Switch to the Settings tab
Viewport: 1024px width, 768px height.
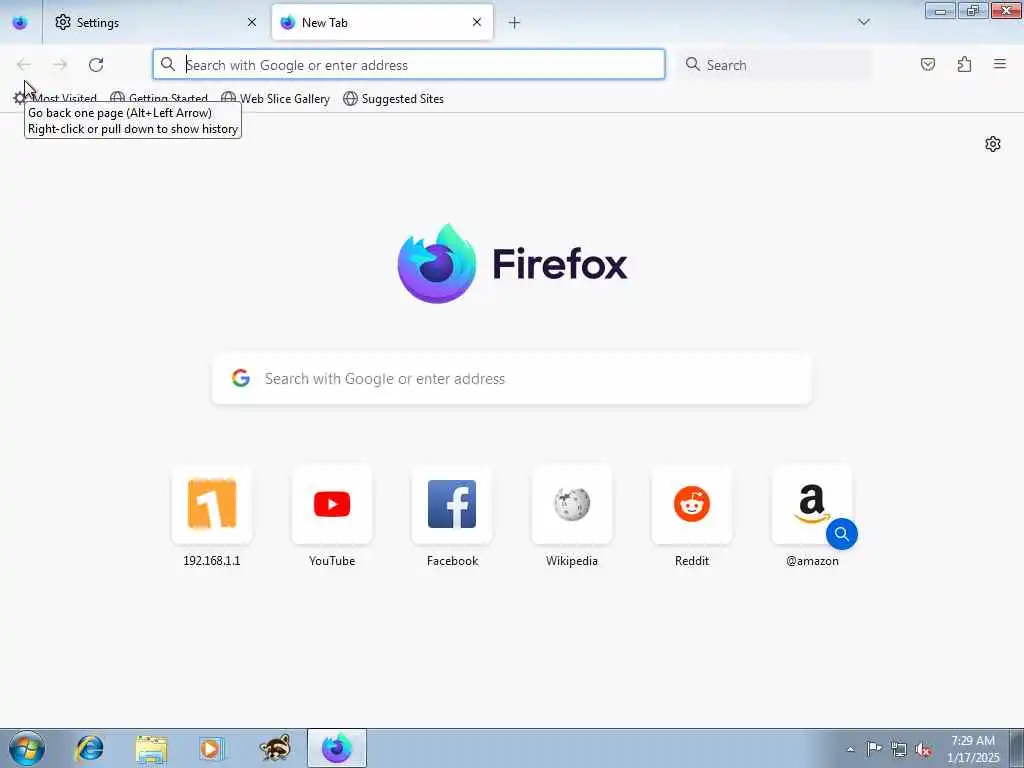[x=156, y=22]
